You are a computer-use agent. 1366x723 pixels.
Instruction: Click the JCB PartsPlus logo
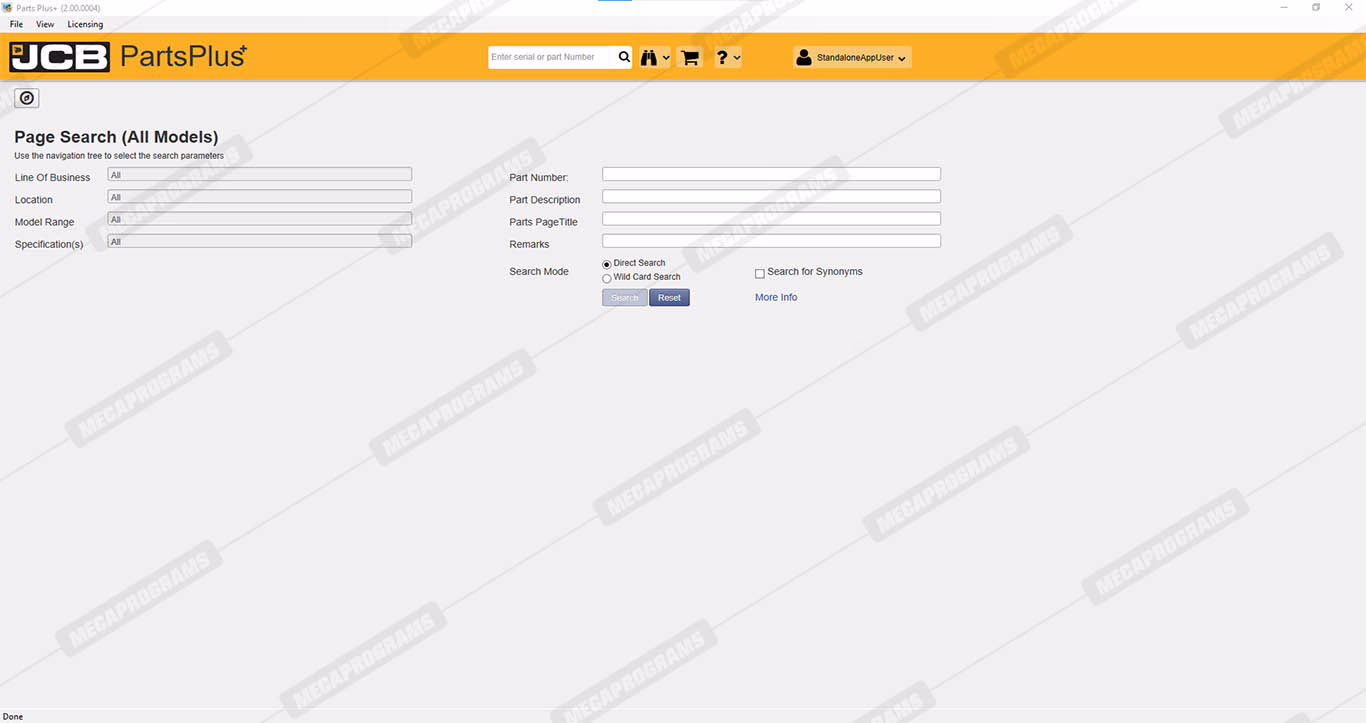(x=128, y=57)
